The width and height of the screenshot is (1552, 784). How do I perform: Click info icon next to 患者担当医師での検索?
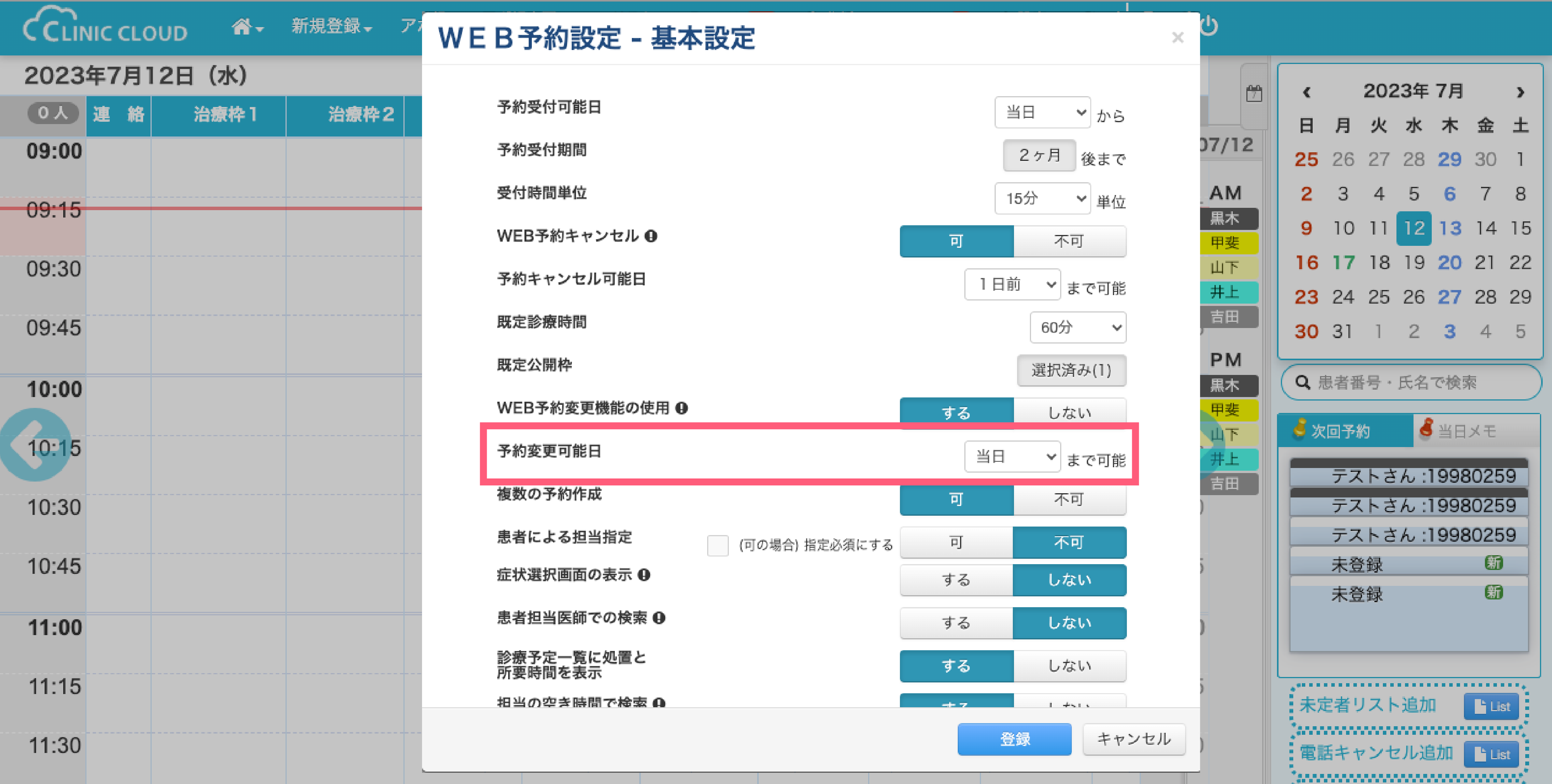(x=659, y=618)
